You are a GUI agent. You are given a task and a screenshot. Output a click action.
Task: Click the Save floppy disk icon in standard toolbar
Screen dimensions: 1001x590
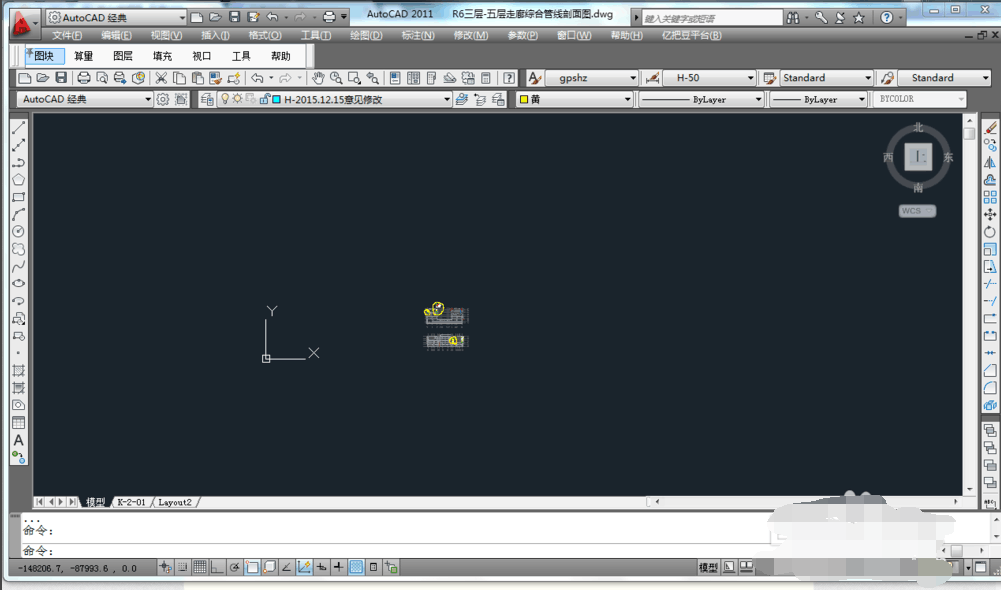pos(61,78)
